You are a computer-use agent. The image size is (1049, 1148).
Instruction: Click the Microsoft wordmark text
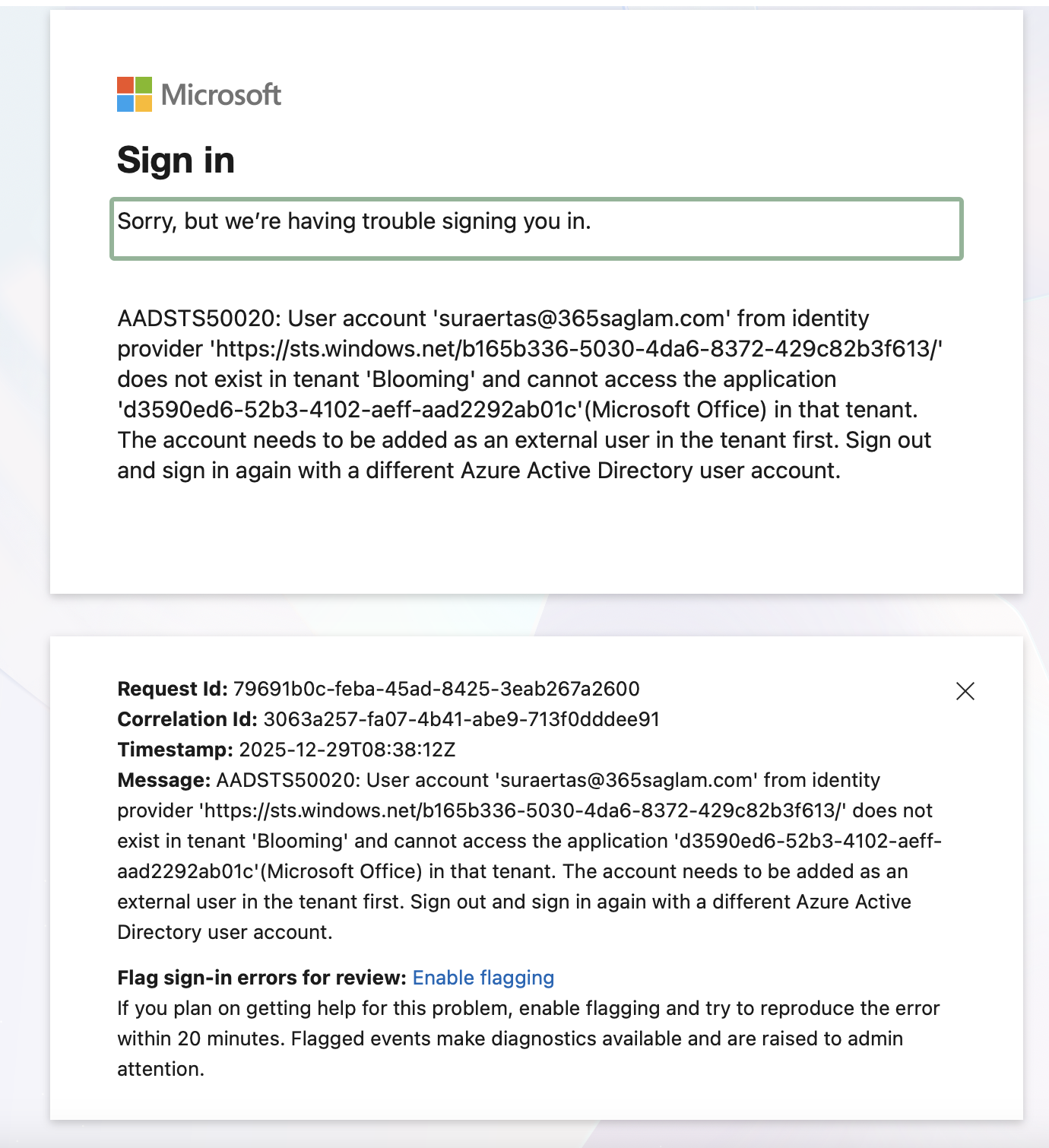[221, 95]
